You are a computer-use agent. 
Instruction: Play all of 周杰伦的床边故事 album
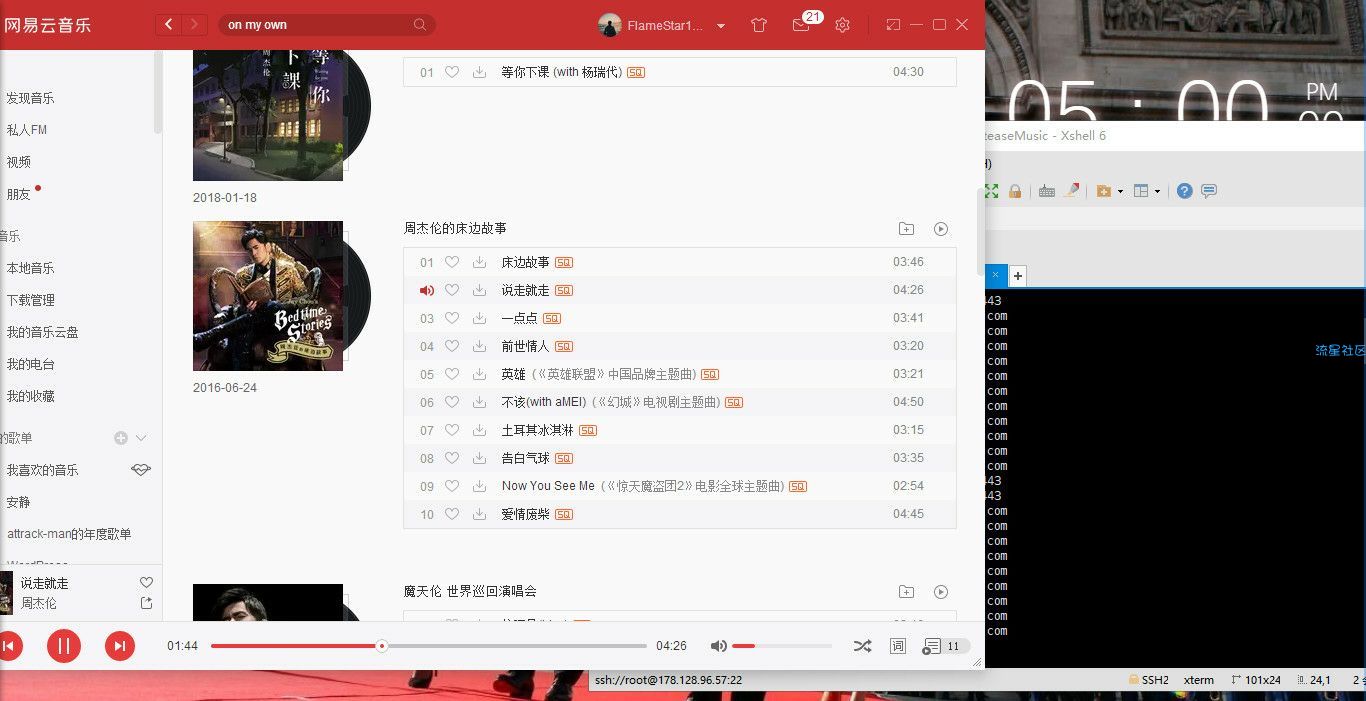941,229
